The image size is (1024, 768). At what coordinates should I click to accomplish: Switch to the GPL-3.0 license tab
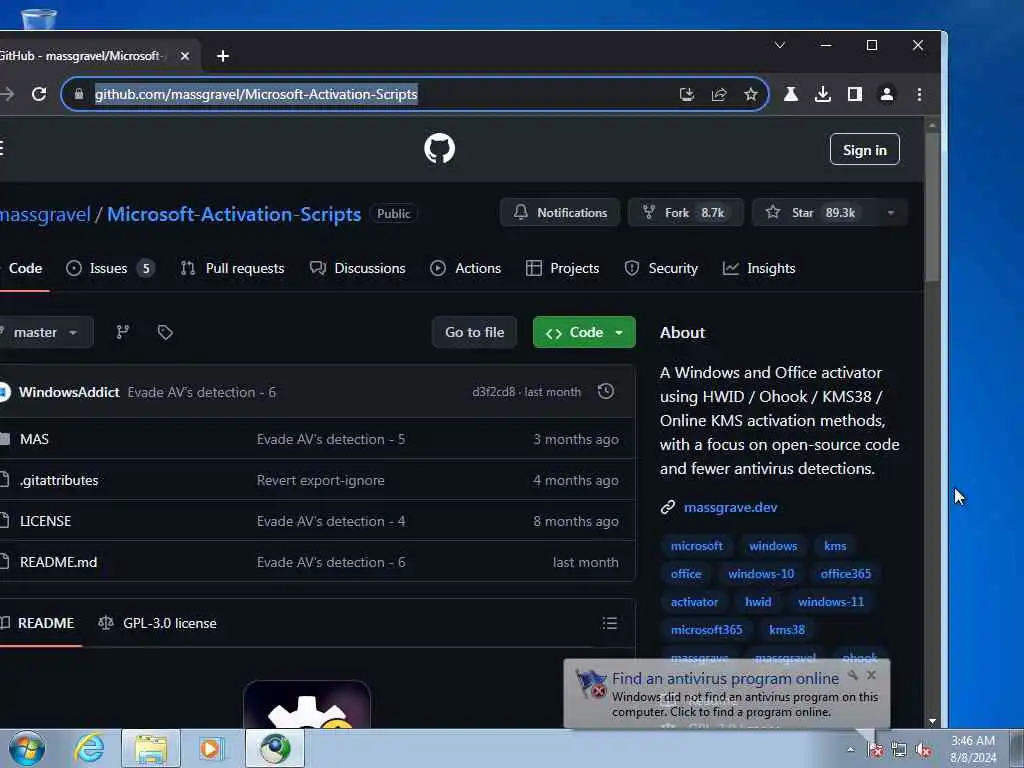[x=157, y=623]
